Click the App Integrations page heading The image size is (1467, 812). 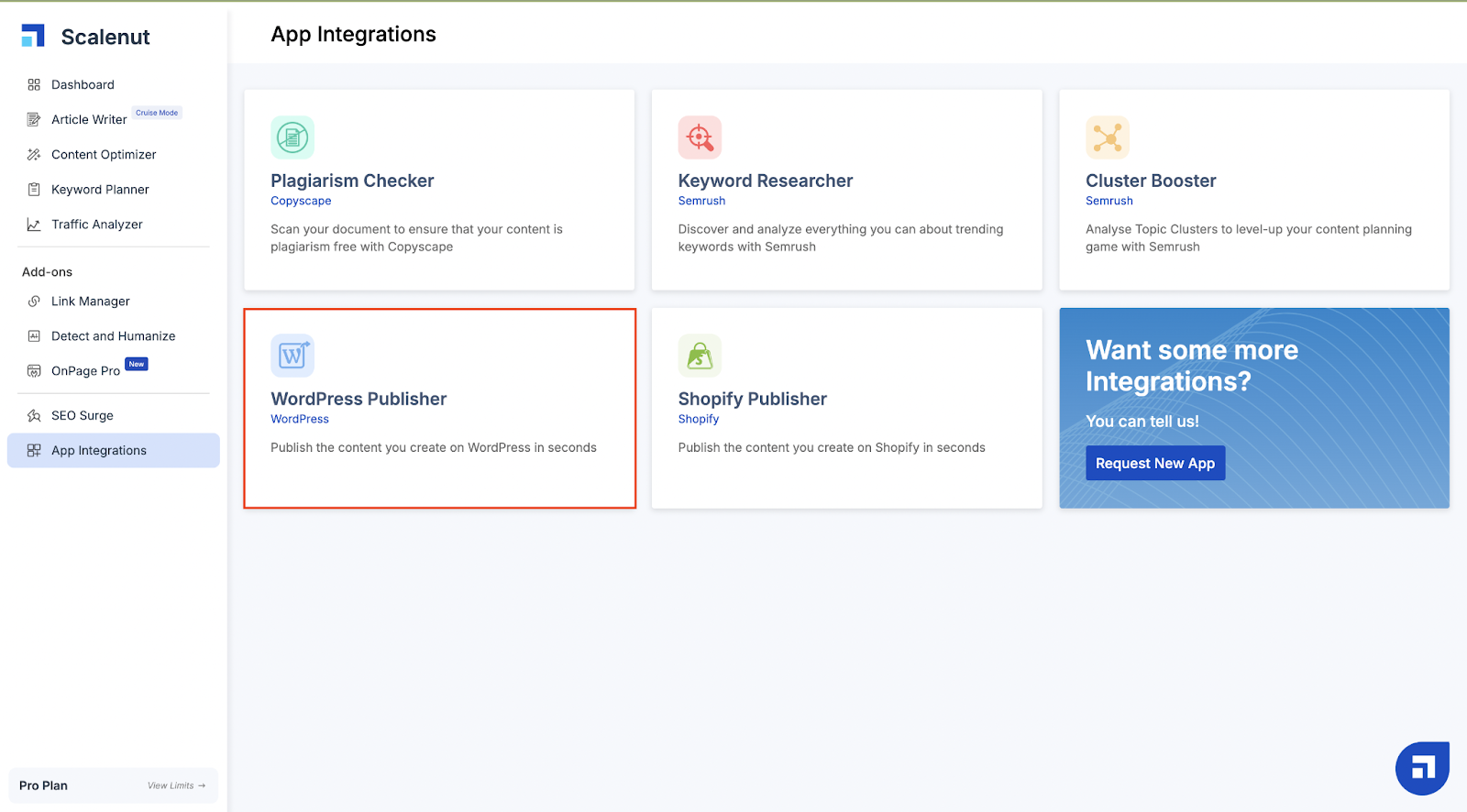pyautogui.click(x=353, y=34)
